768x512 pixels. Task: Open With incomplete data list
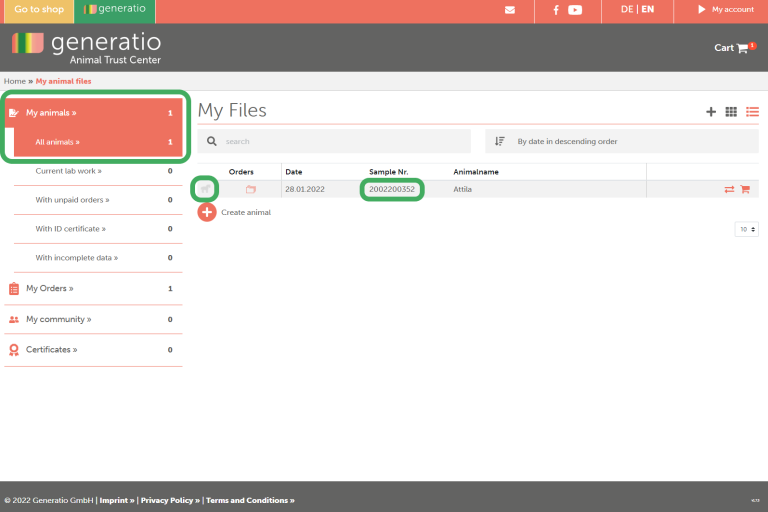click(98, 258)
